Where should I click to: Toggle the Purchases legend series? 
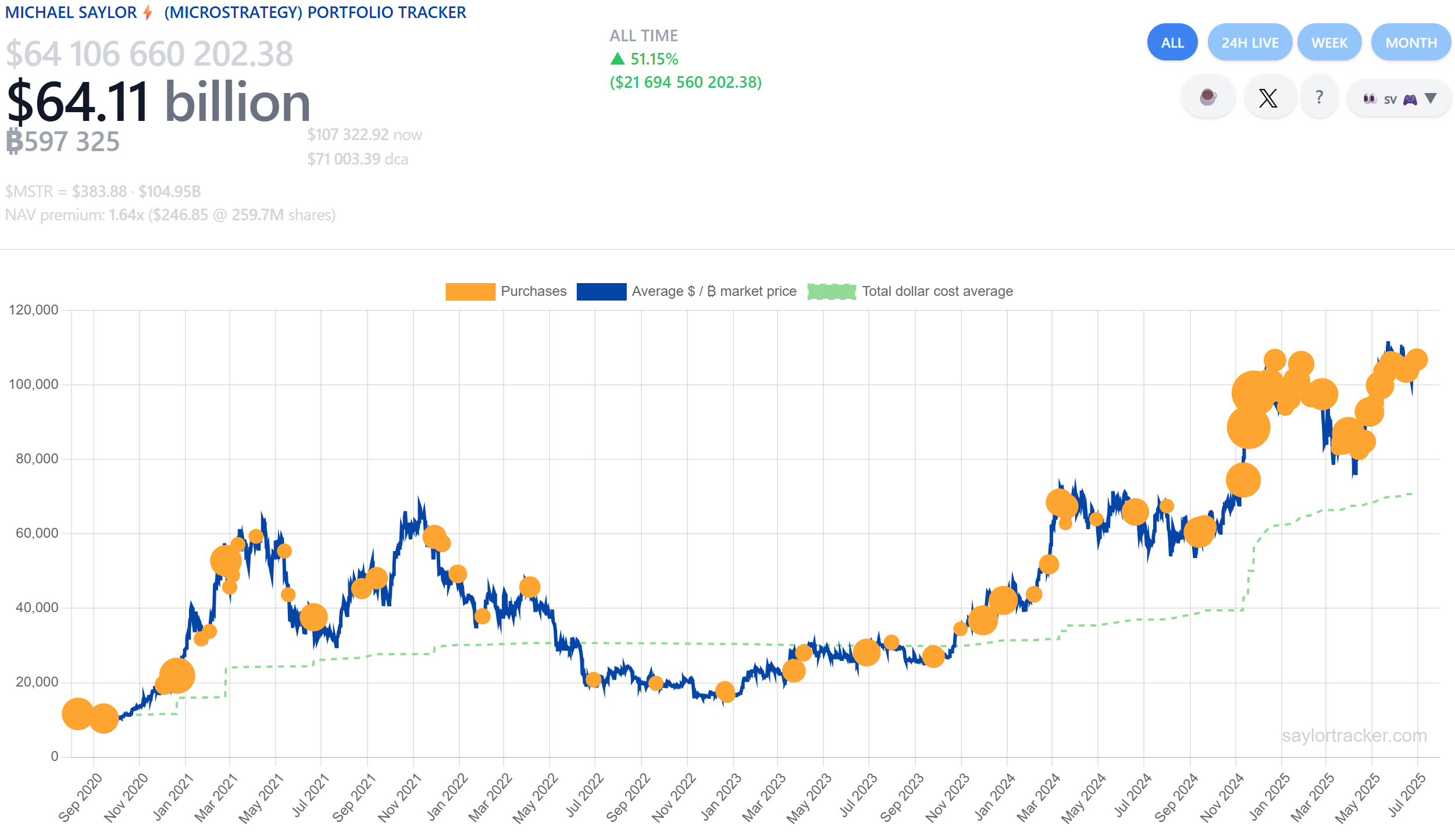(x=506, y=291)
